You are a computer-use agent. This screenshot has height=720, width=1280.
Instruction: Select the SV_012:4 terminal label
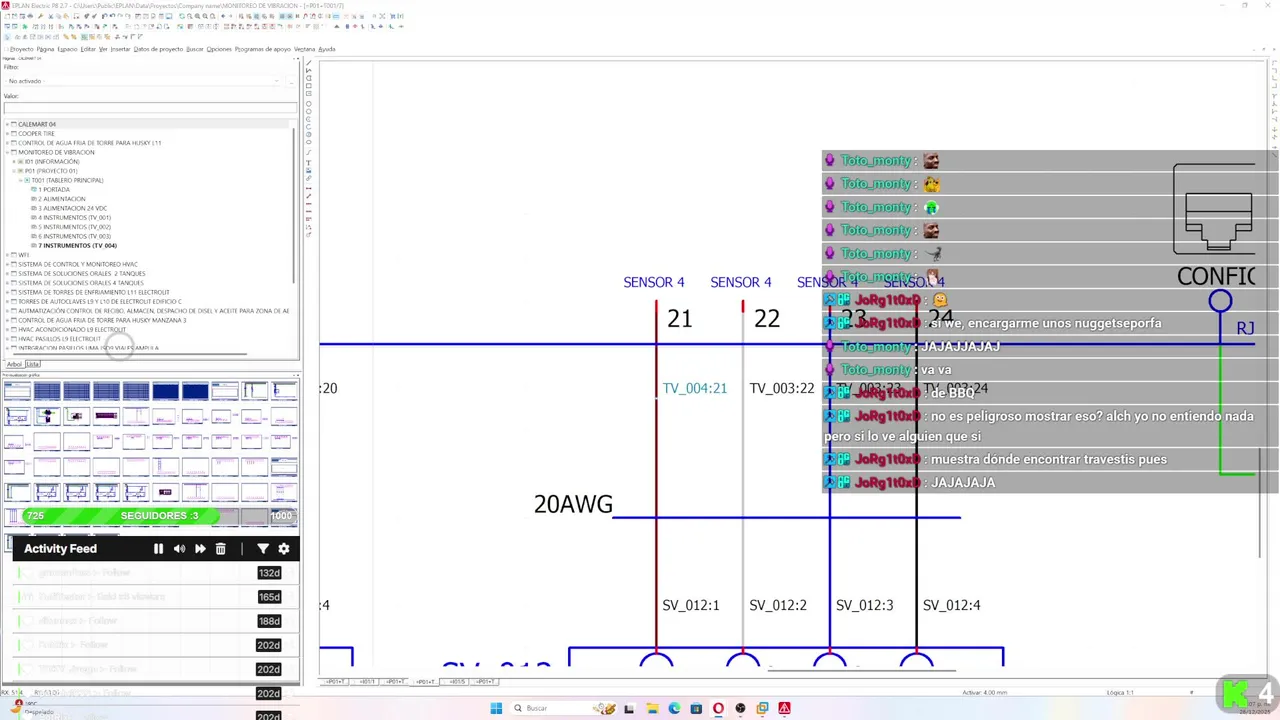(x=951, y=605)
